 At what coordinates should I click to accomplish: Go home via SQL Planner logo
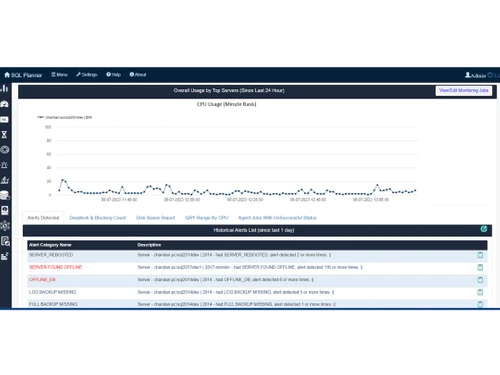click(23, 75)
